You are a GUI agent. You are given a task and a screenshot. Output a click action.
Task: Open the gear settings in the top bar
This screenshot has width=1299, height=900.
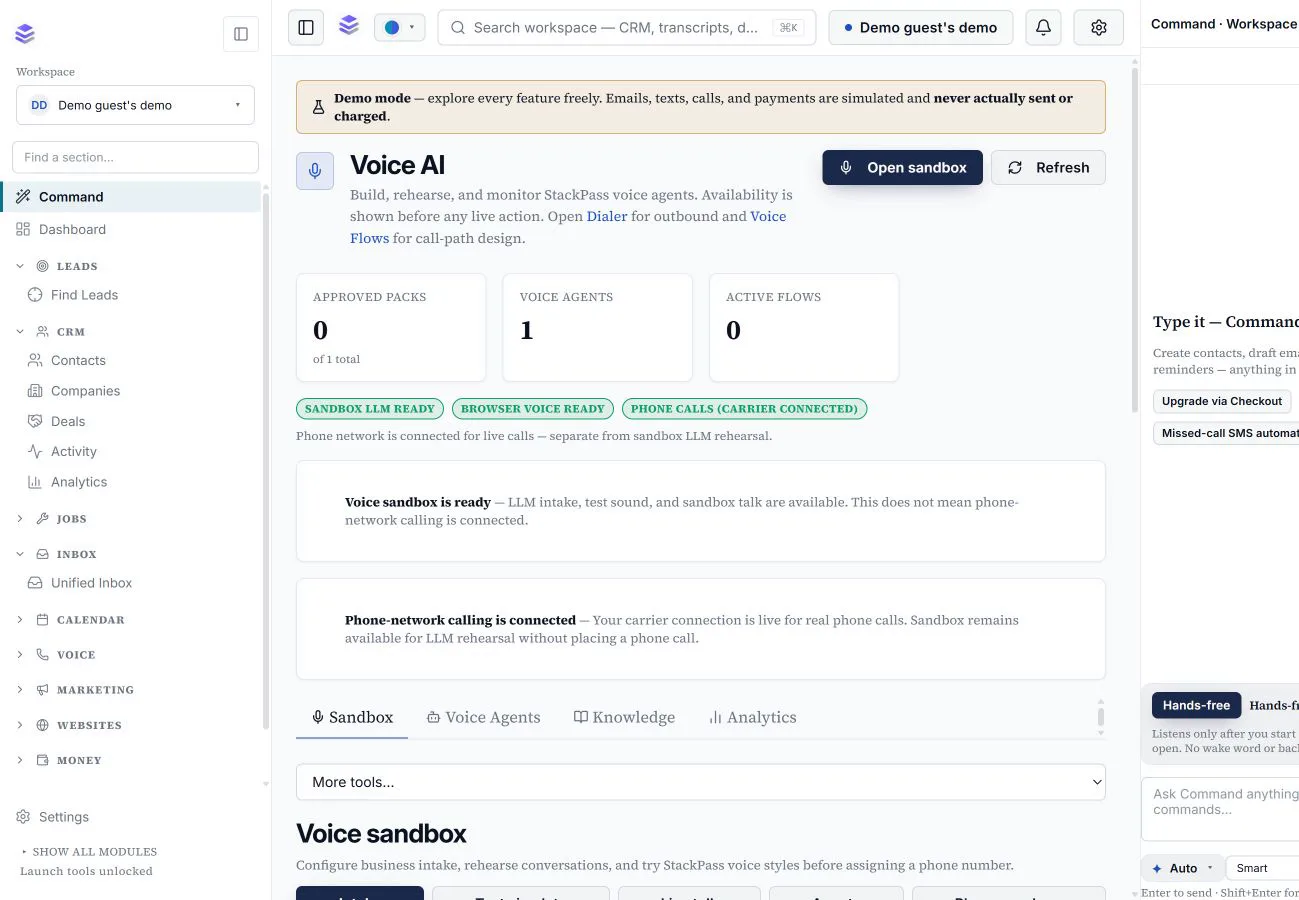tap(1099, 27)
